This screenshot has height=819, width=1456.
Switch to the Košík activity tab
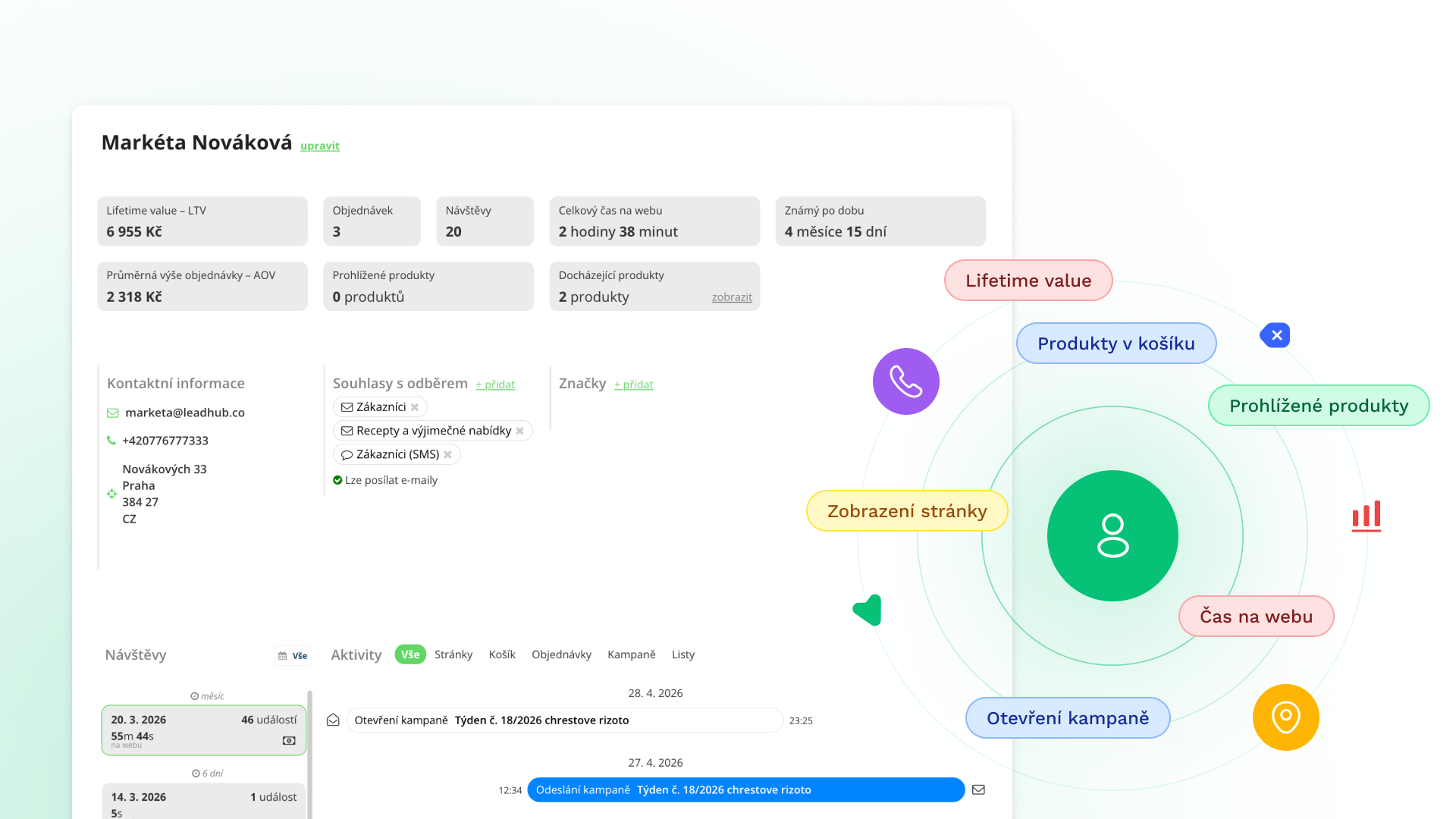pos(502,654)
